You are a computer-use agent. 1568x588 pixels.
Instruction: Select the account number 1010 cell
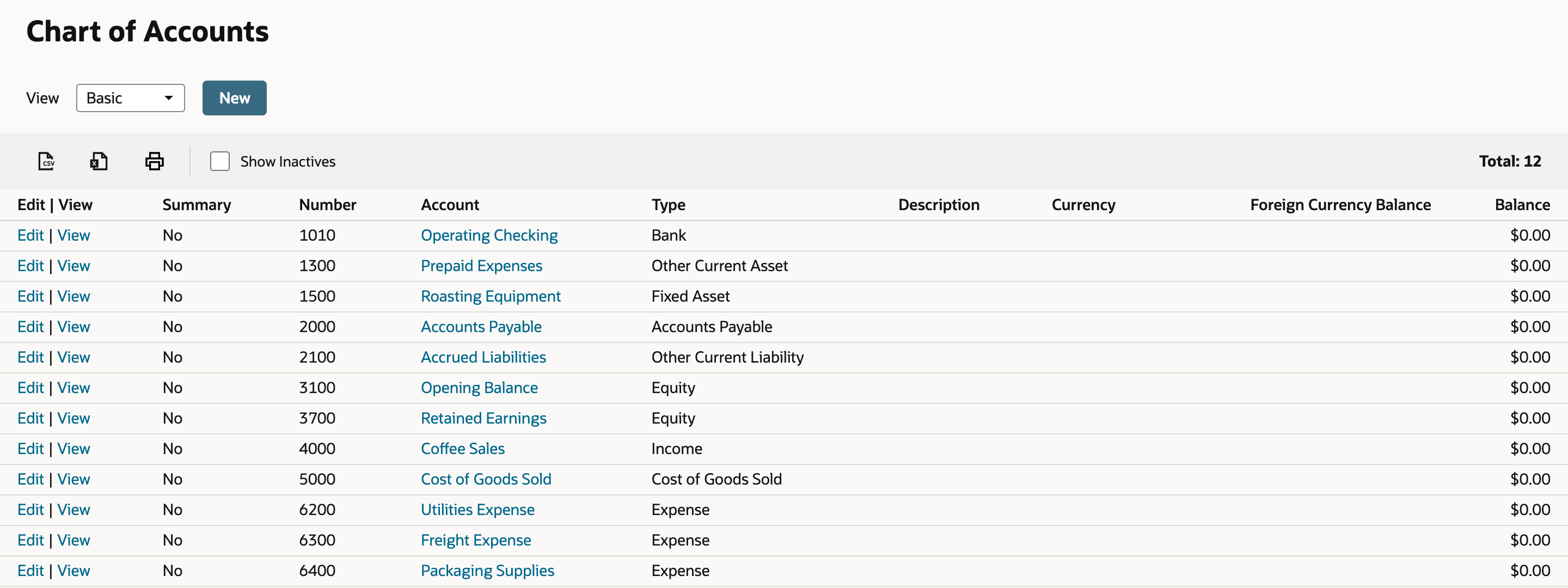[x=317, y=236]
